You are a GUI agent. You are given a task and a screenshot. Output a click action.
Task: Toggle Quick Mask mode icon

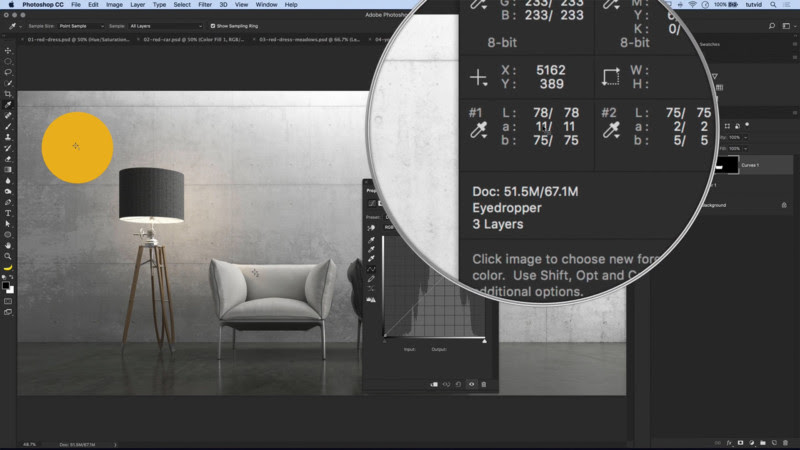(x=8, y=301)
